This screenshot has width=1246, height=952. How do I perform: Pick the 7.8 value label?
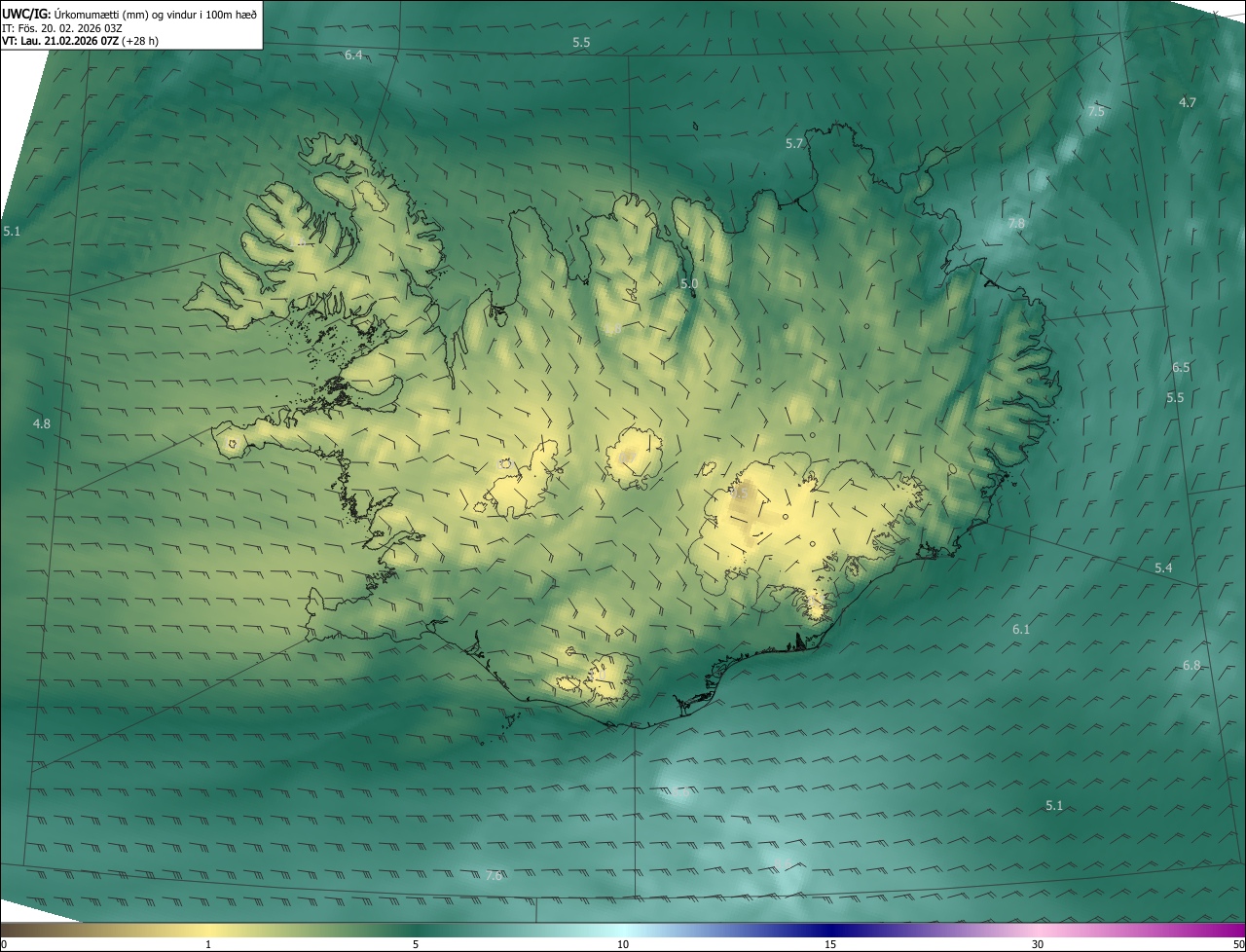pos(1016,224)
